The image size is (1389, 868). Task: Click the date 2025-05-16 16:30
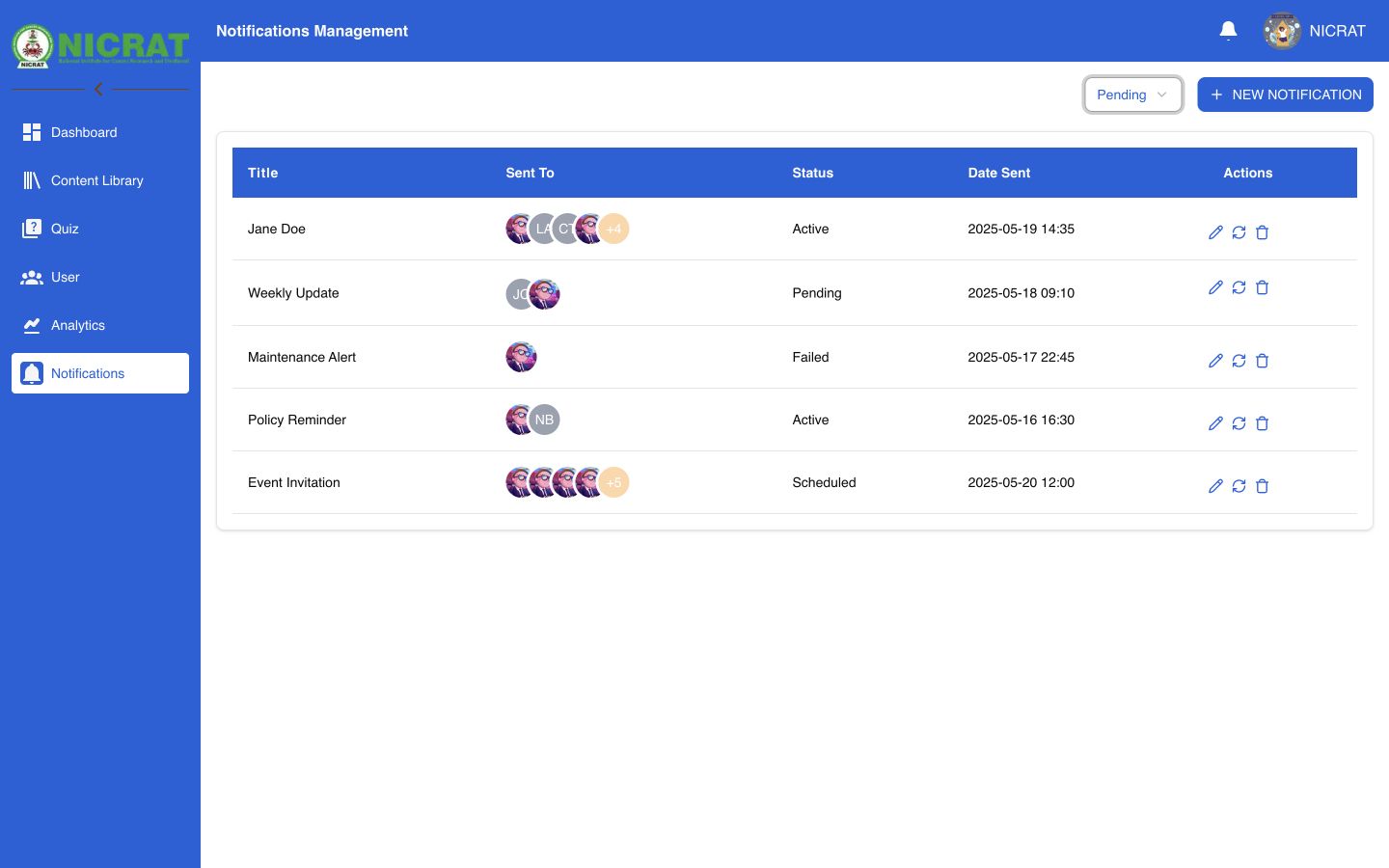tap(1021, 420)
